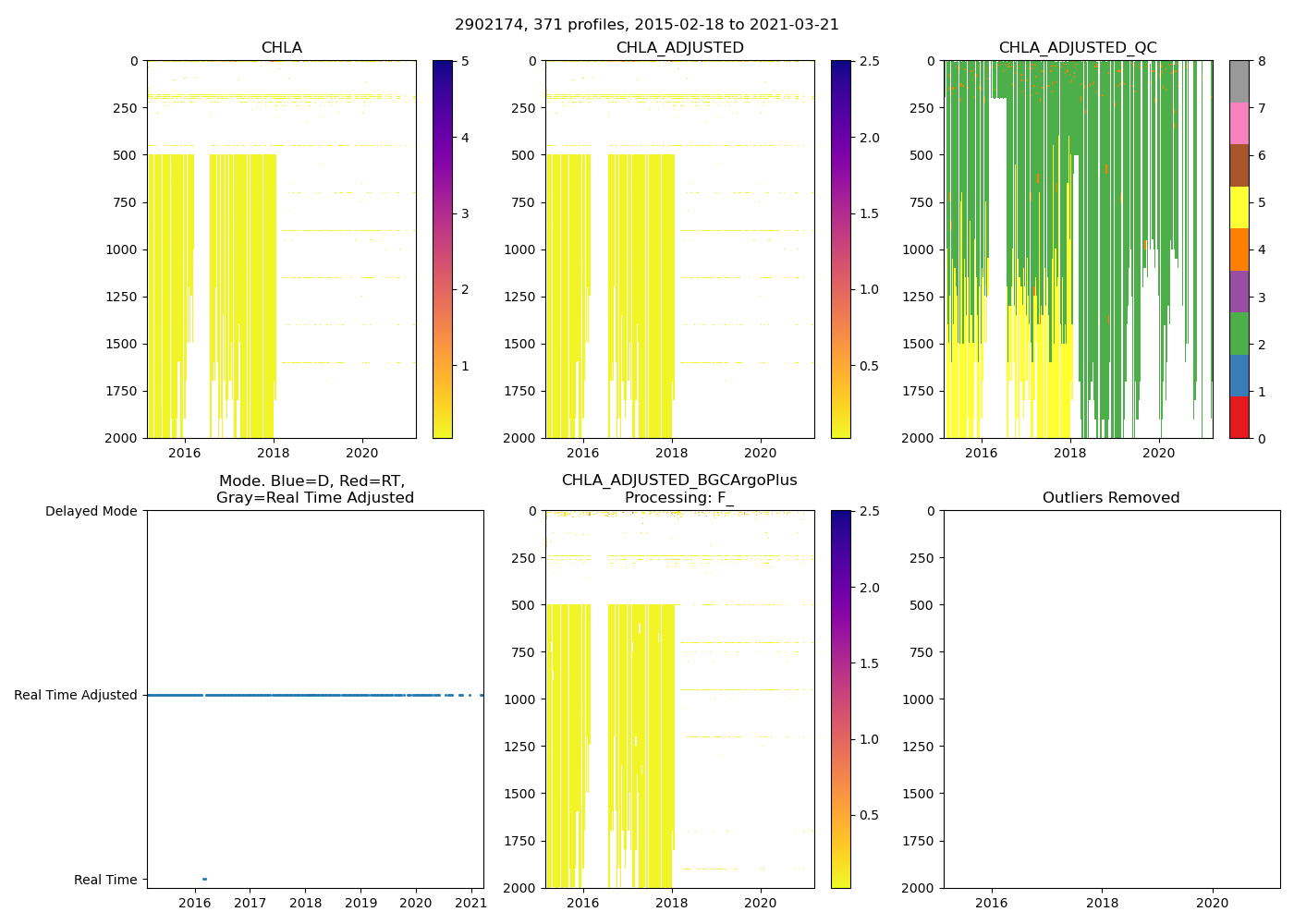Click the 'CHLA_ADJUSTED_BGCArgoPlus' plot title
This screenshot has height=924, width=1294.
679,480
